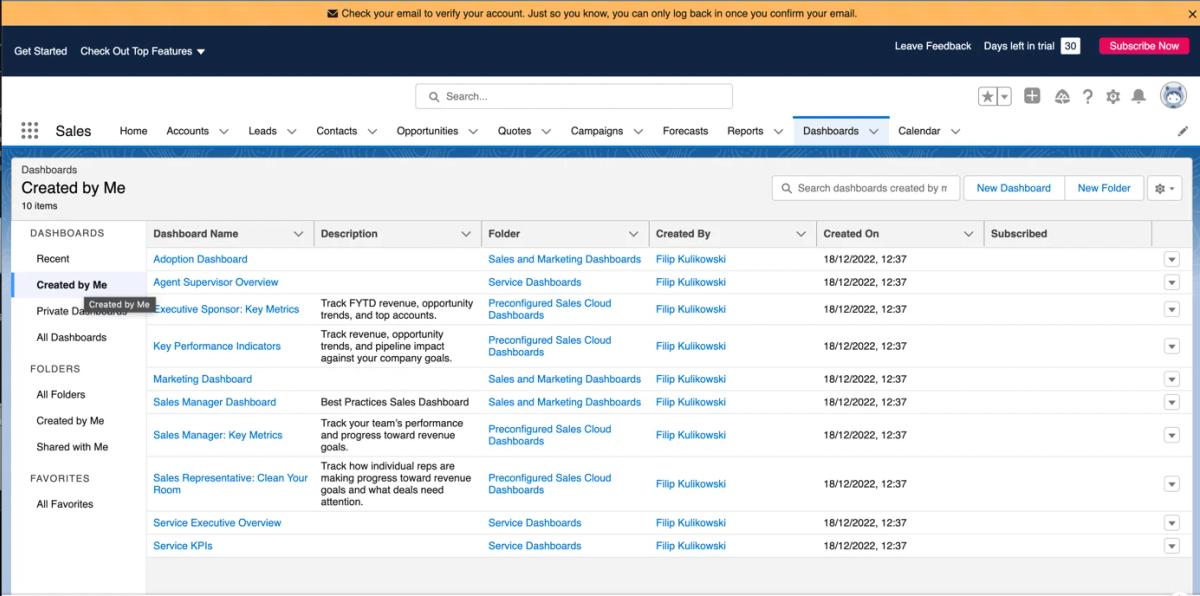Viewport: 1200px width, 596px height.
Task: Open the Adoption Dashboard link
Action: pos(200,259)
